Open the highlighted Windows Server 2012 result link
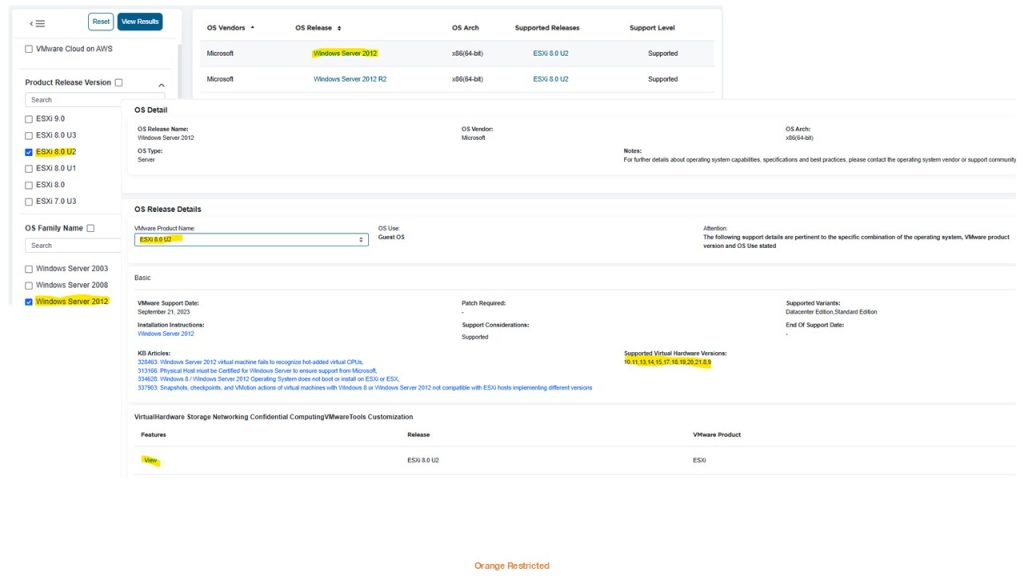 coord(345,54)
